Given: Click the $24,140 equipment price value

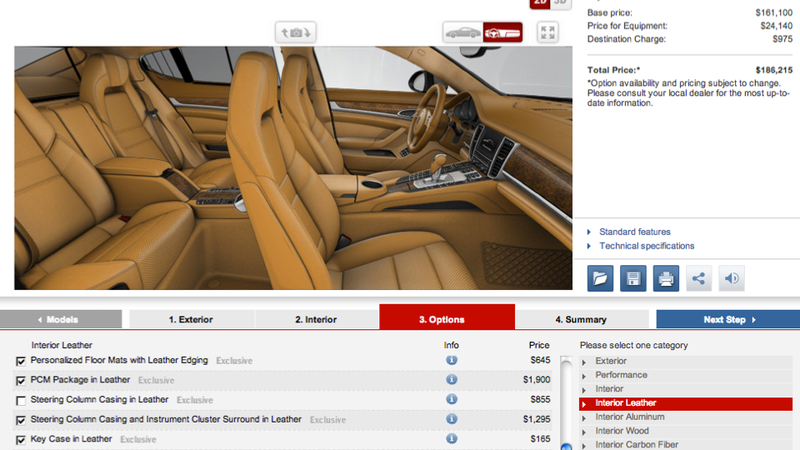Looking at the screenshot, I should coord(777,26).
